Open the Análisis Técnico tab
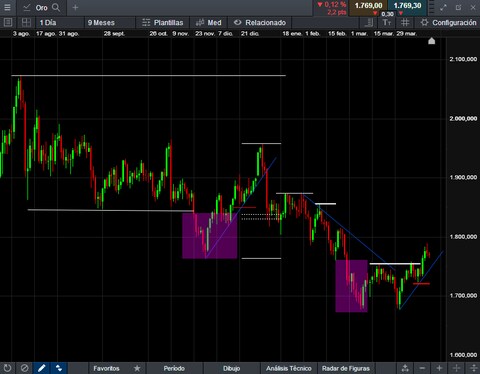Viewport: 480px width, 374px height. coord(289,368)
